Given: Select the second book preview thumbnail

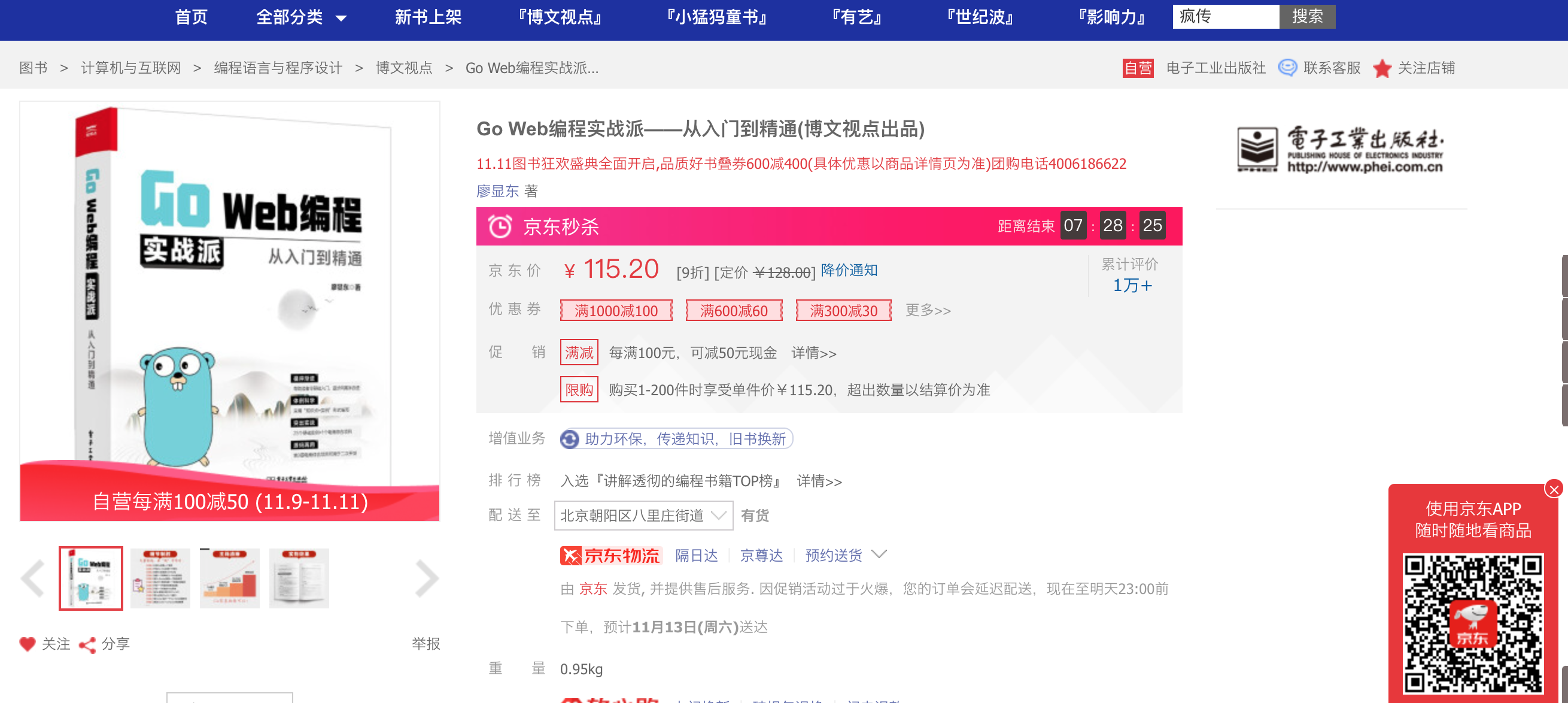Looking at the screenshot, I should (x=160, y=578).
